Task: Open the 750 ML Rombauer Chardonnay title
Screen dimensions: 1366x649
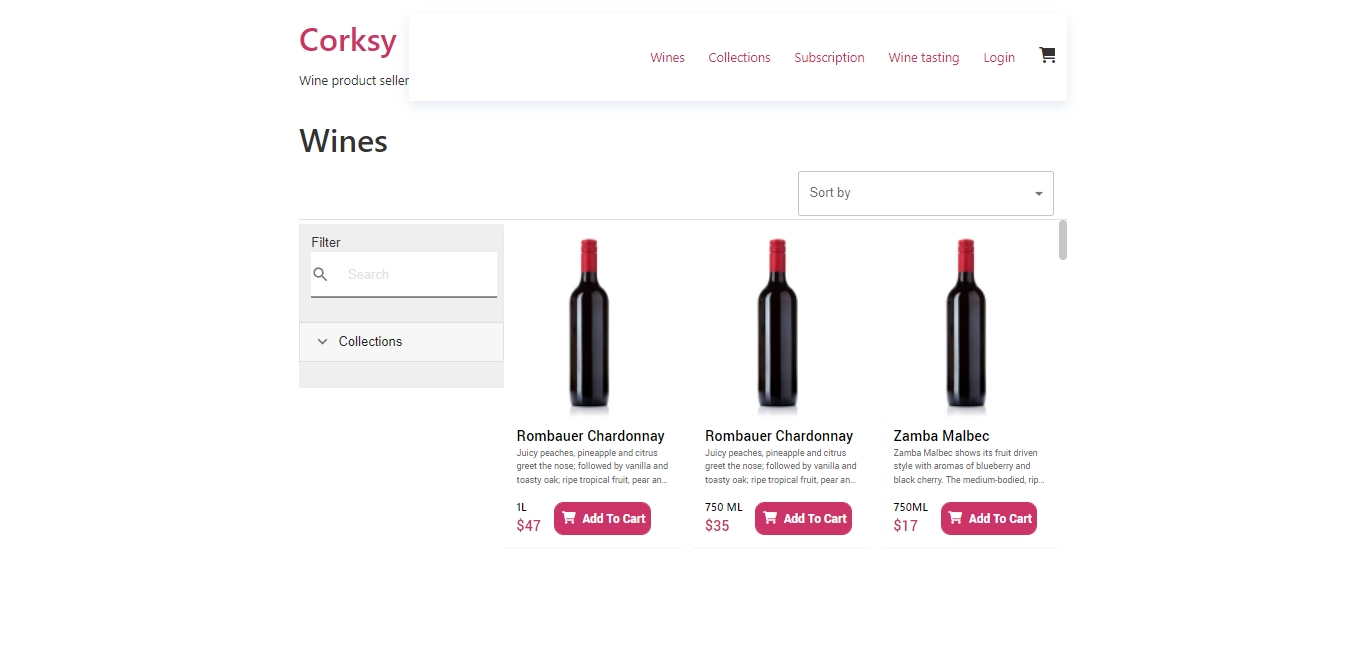Action: point(779,436)
